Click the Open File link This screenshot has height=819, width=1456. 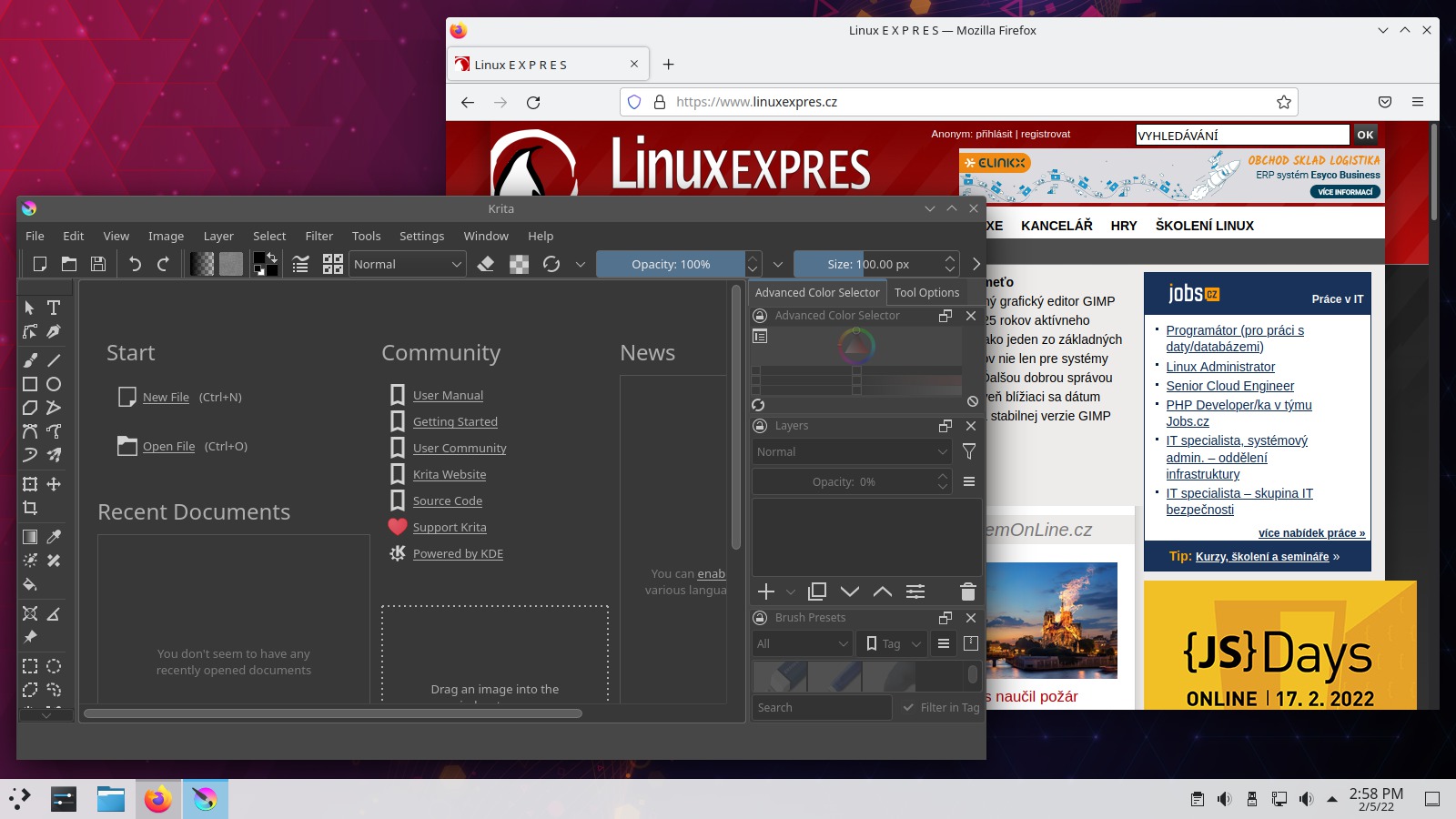coord(168,446)
